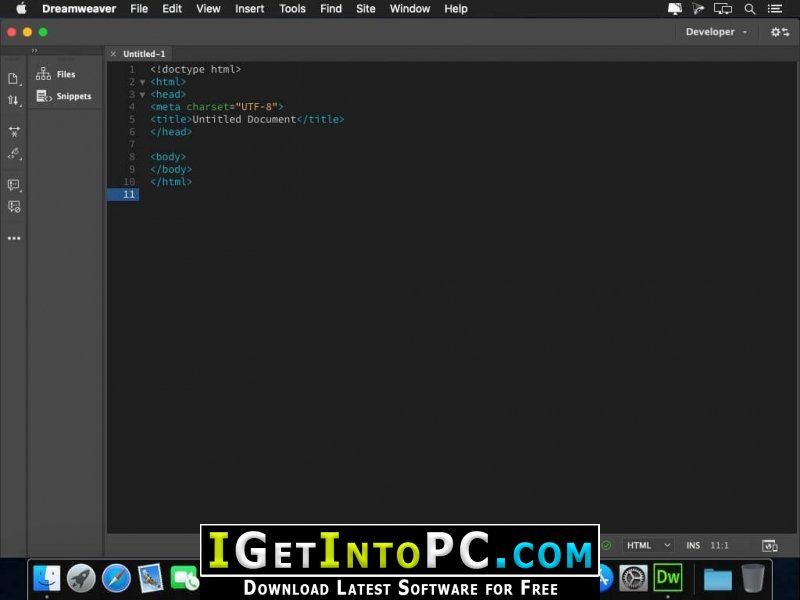Open the Window menu
This screenshot has height=600, width=800.
pyautogui.click(x=410, y=9)
